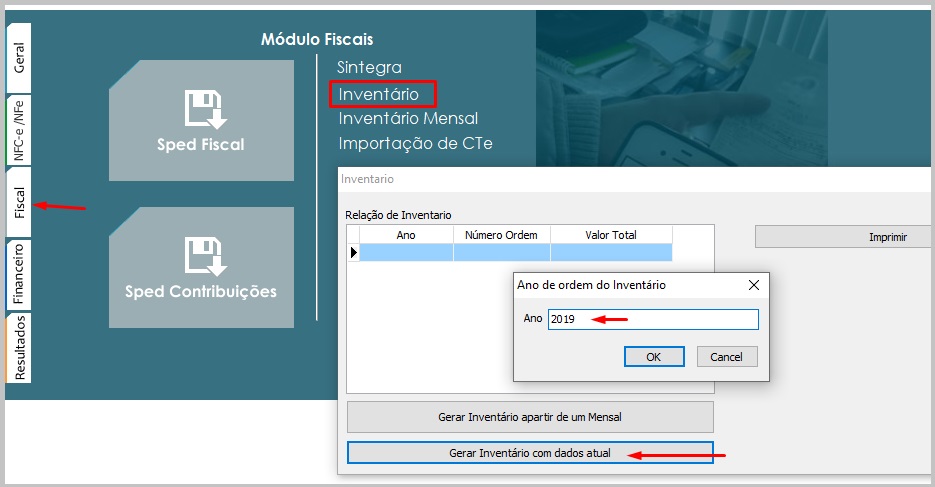Click the row selector arrow in inventory grid
Screen dimensions: 935x487
click(x=353, y=253)
